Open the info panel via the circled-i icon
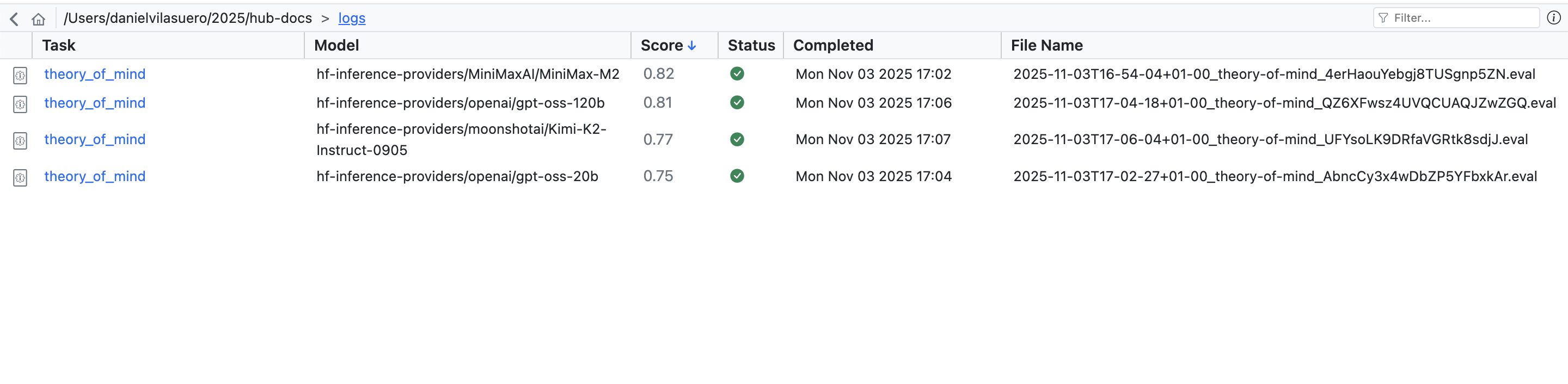This screenshot has height=384, width=1568. 1554,18
